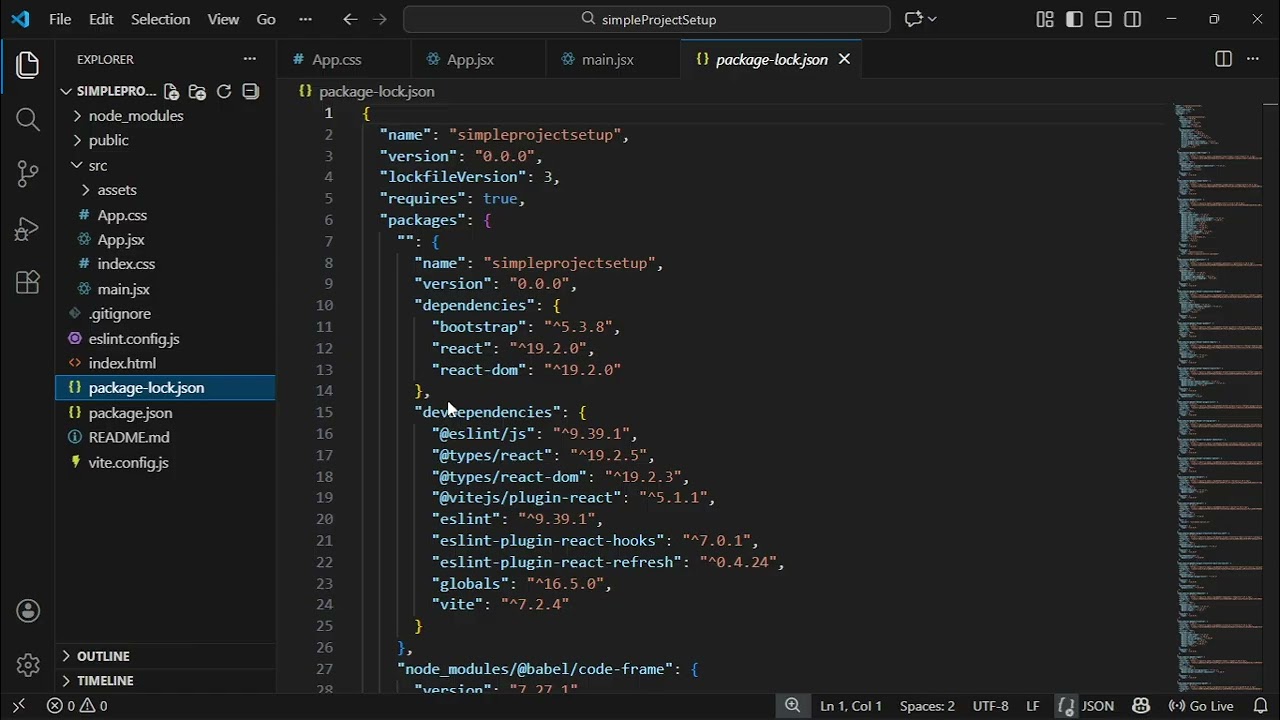The width and height of the screenshot is (1280, 720).
Task: Open Copilot chat icon in title bar
Action: 912,19
